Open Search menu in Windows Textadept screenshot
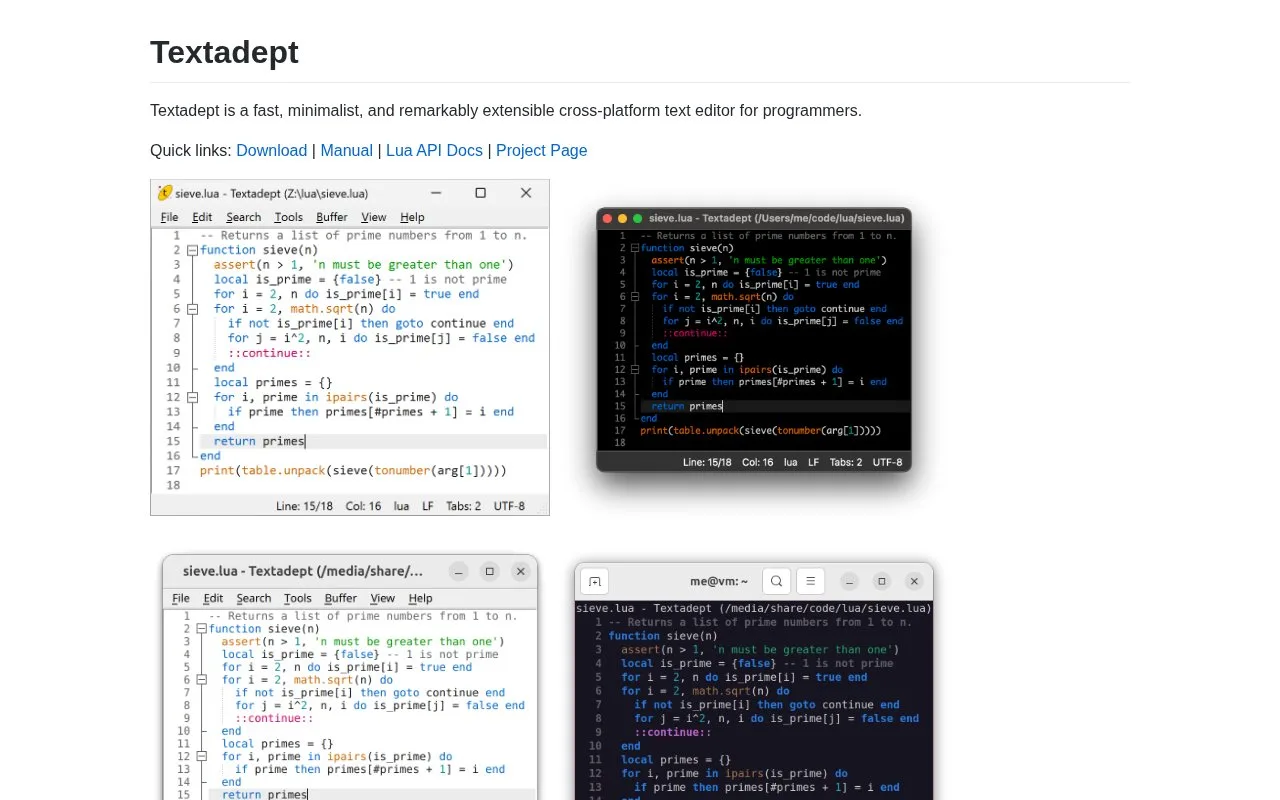Image resolution: width=1280 pixels, height=800 pixels. [x=243, y=217]
